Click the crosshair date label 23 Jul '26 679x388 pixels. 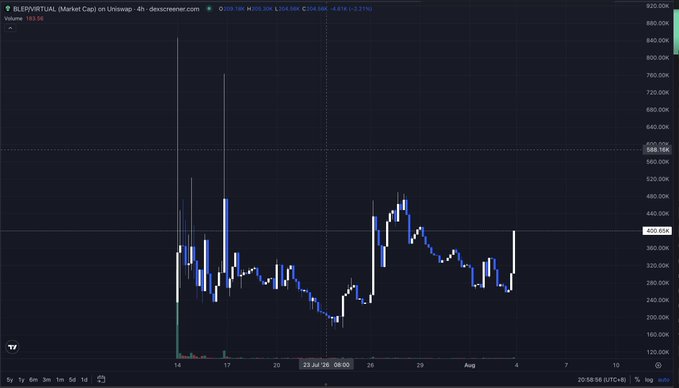click(x=326, y=365)
